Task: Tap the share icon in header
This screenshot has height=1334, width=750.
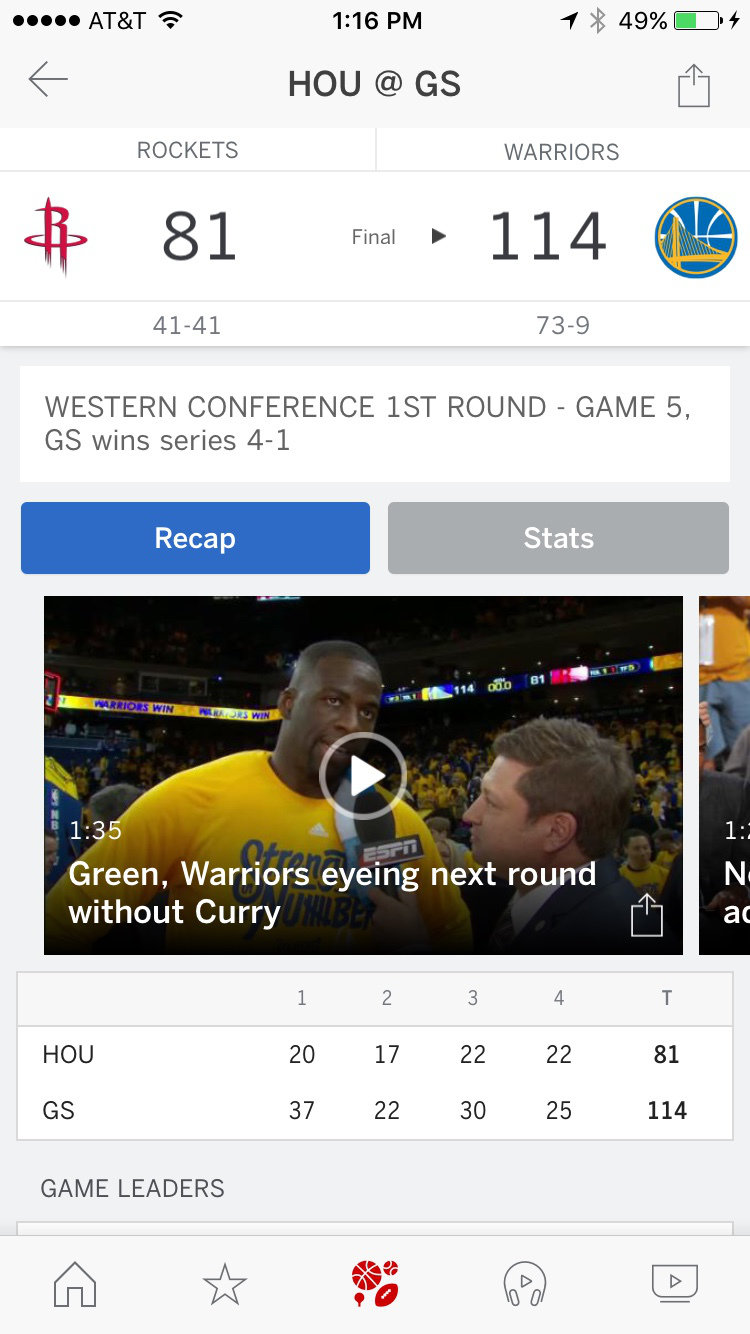Action: [693, 85]
